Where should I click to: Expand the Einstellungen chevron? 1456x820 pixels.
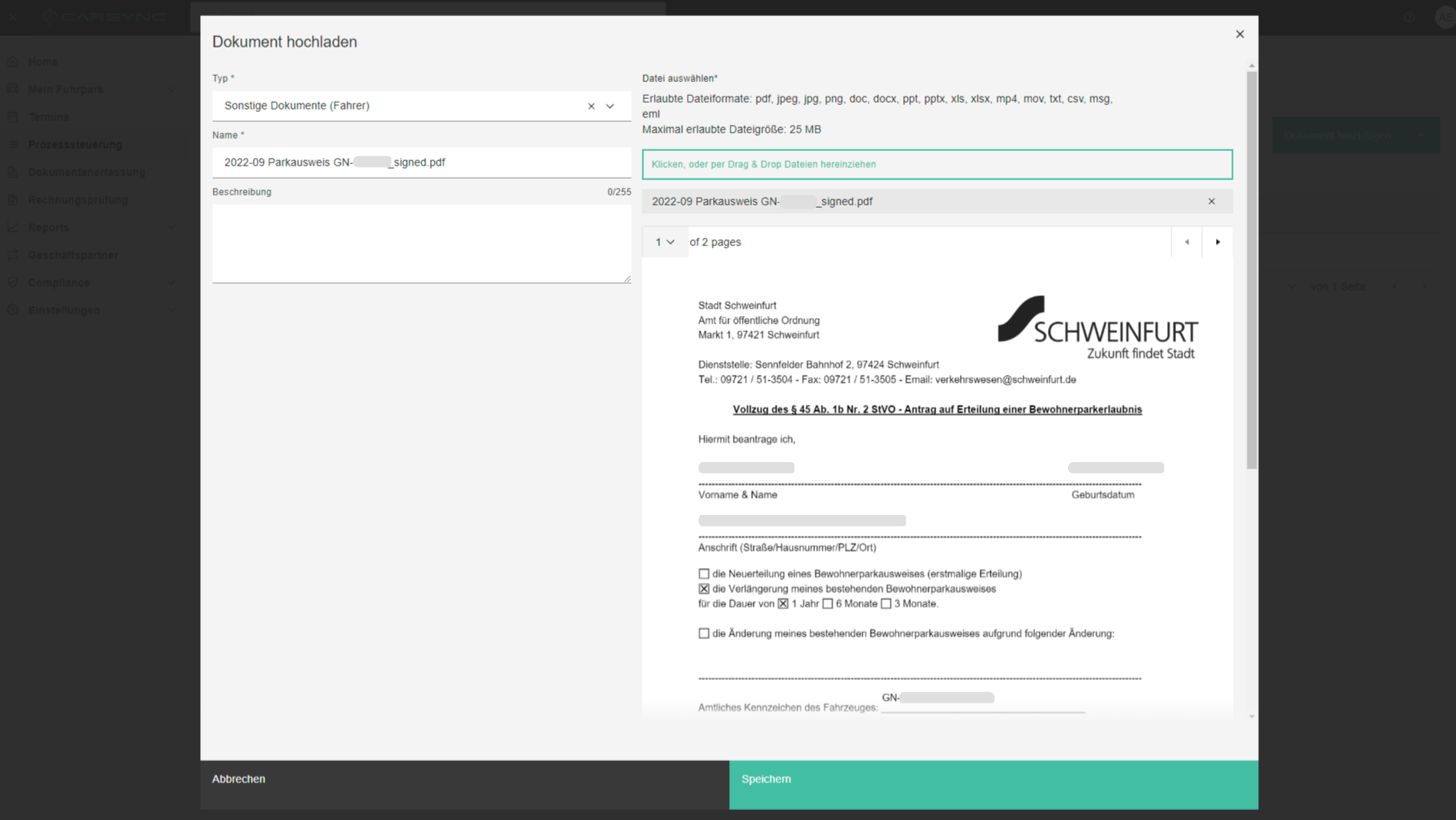(x=171, y=310)
